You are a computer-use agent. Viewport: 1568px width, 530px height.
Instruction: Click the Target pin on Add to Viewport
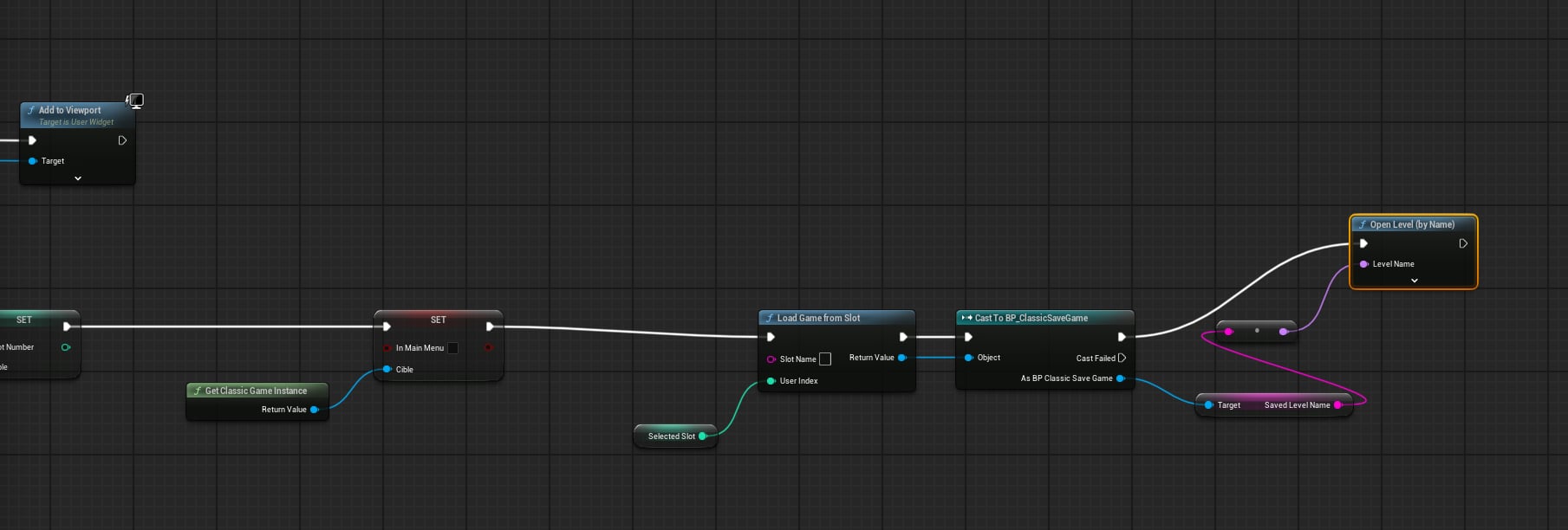[x=33, y=161]
